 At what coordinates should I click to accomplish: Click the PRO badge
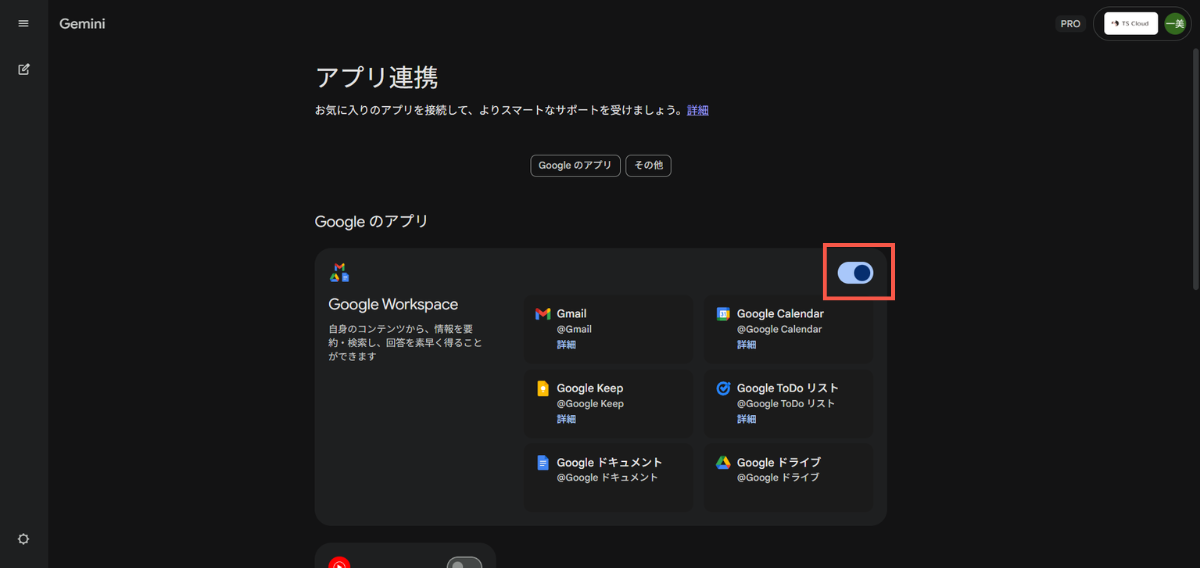[x=1070, y=23]
